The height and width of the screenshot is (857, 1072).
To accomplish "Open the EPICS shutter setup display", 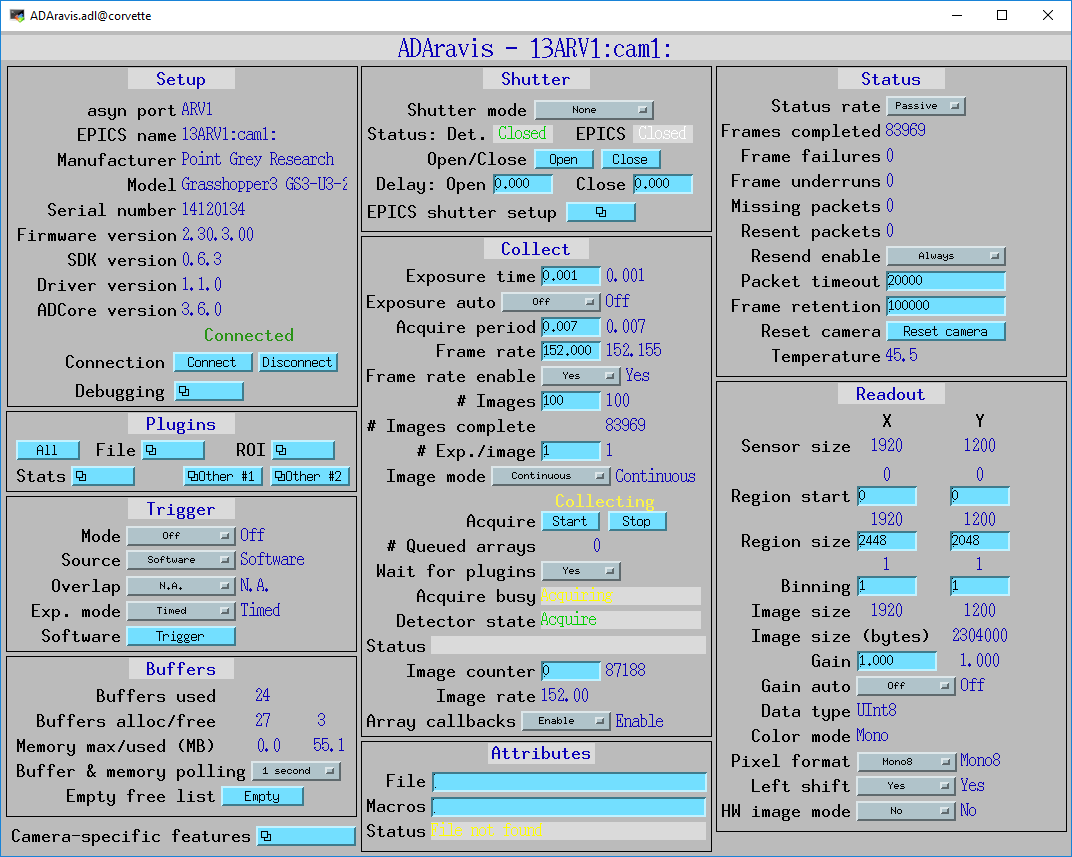I will coord(601,212).
